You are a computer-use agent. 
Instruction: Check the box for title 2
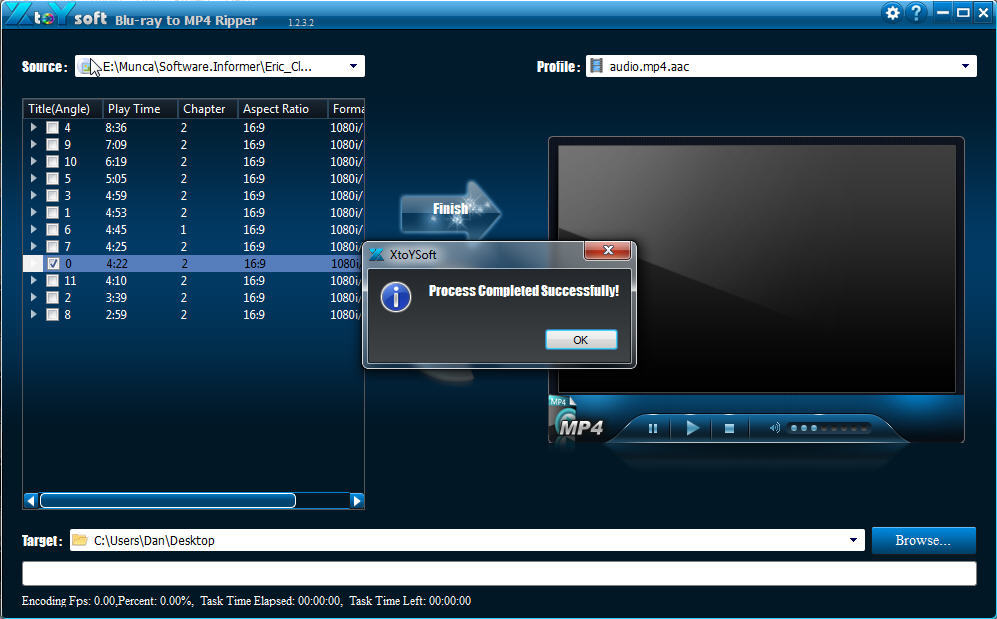pyautogui.click(x=52, y=297)
